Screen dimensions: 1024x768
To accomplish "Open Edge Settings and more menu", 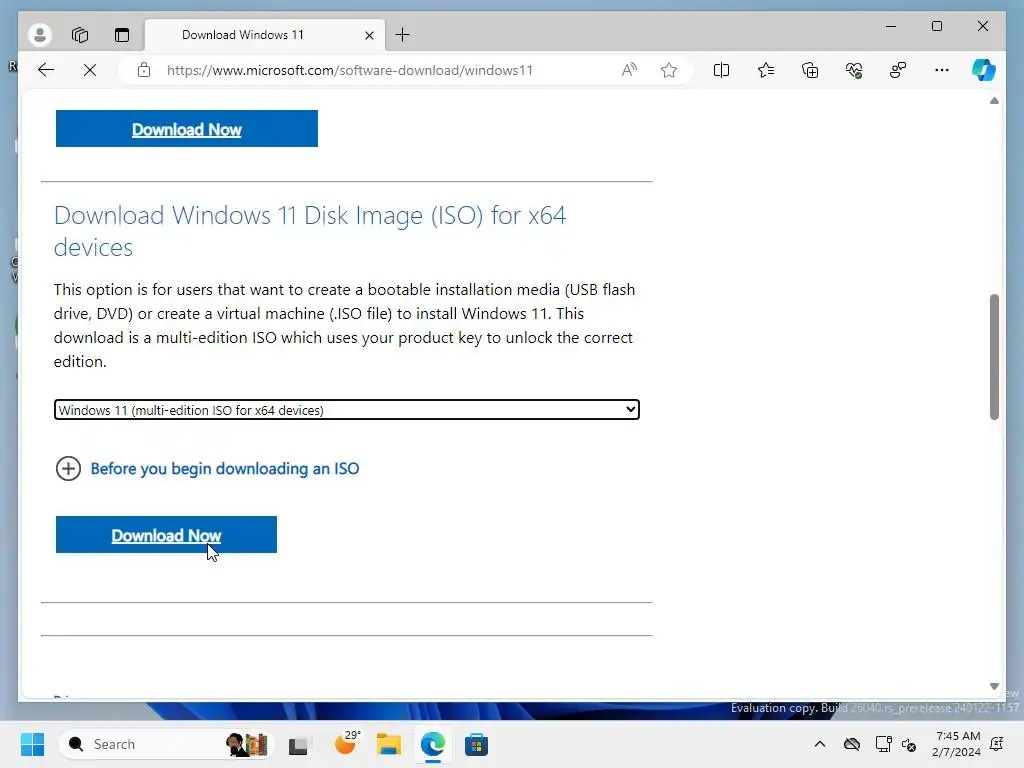I will click(x=942, y=70).
